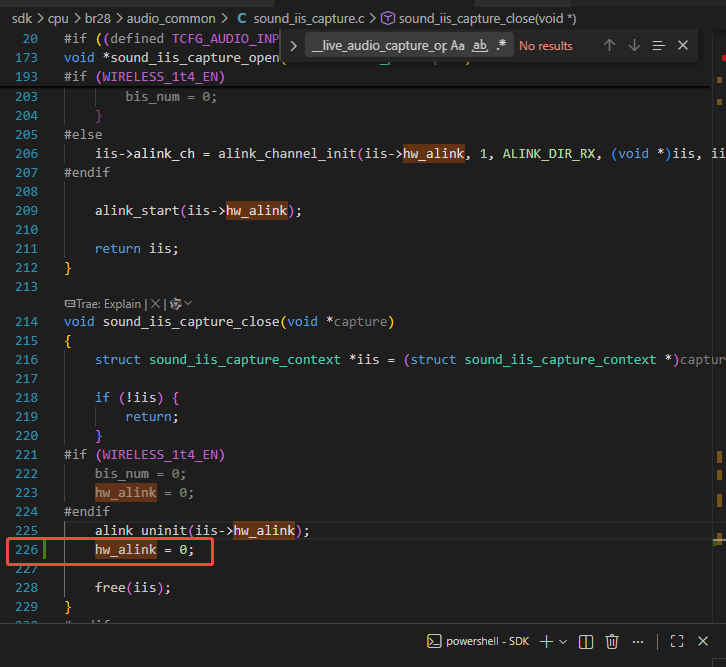Close the find widget
Viewport: 726px width, 667px height.
[682, 45]
